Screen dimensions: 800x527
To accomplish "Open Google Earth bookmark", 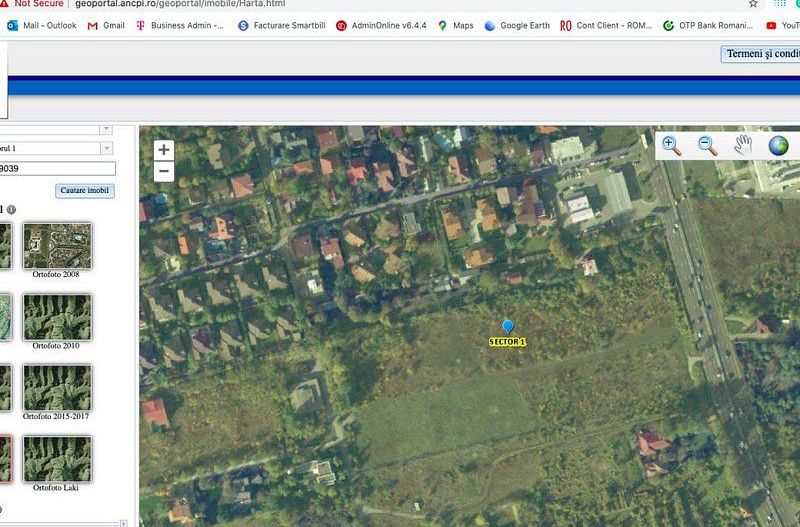I will tap(517, 26).
